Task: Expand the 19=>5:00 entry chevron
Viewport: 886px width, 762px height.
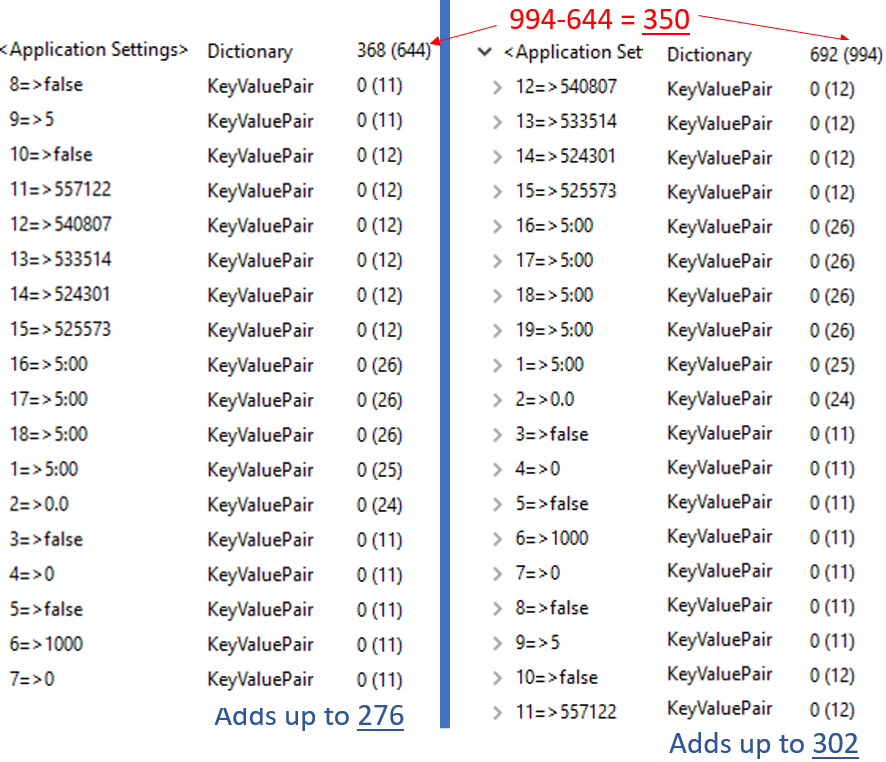Action: point(497,330)
